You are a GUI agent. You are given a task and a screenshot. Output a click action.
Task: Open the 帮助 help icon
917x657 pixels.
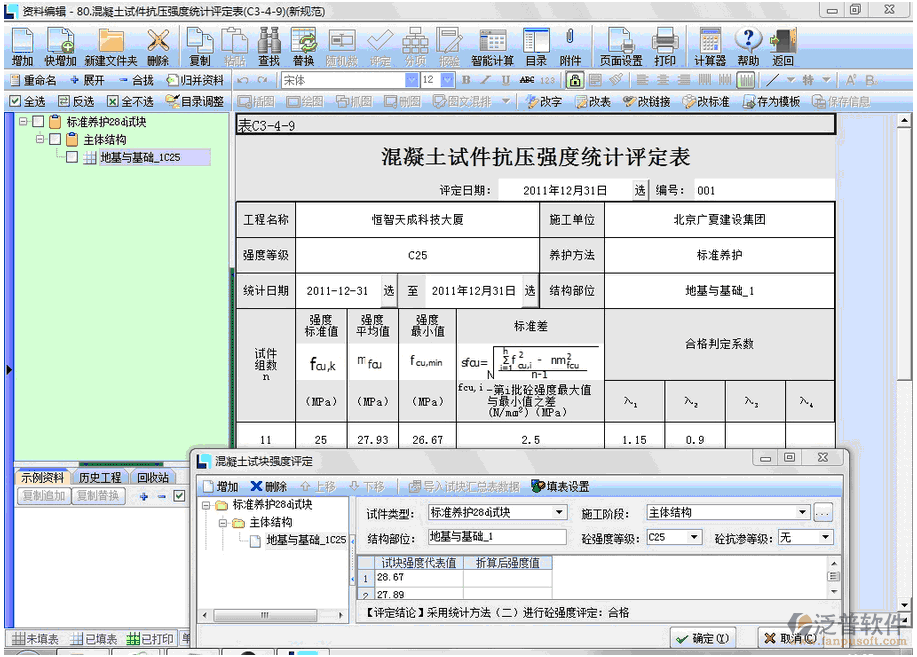pos(748,45)
